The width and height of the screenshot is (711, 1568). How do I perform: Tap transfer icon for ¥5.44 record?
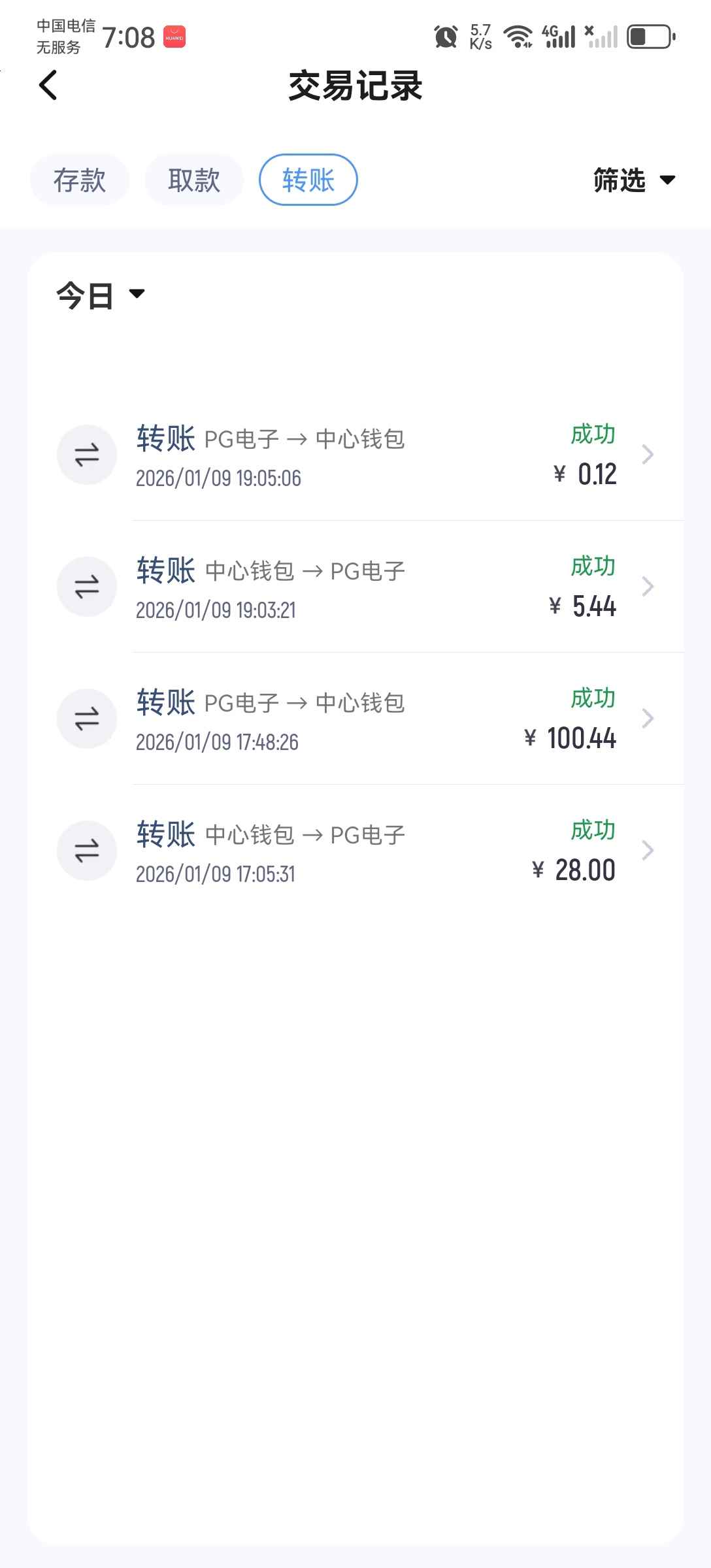(x=87, y=587)
